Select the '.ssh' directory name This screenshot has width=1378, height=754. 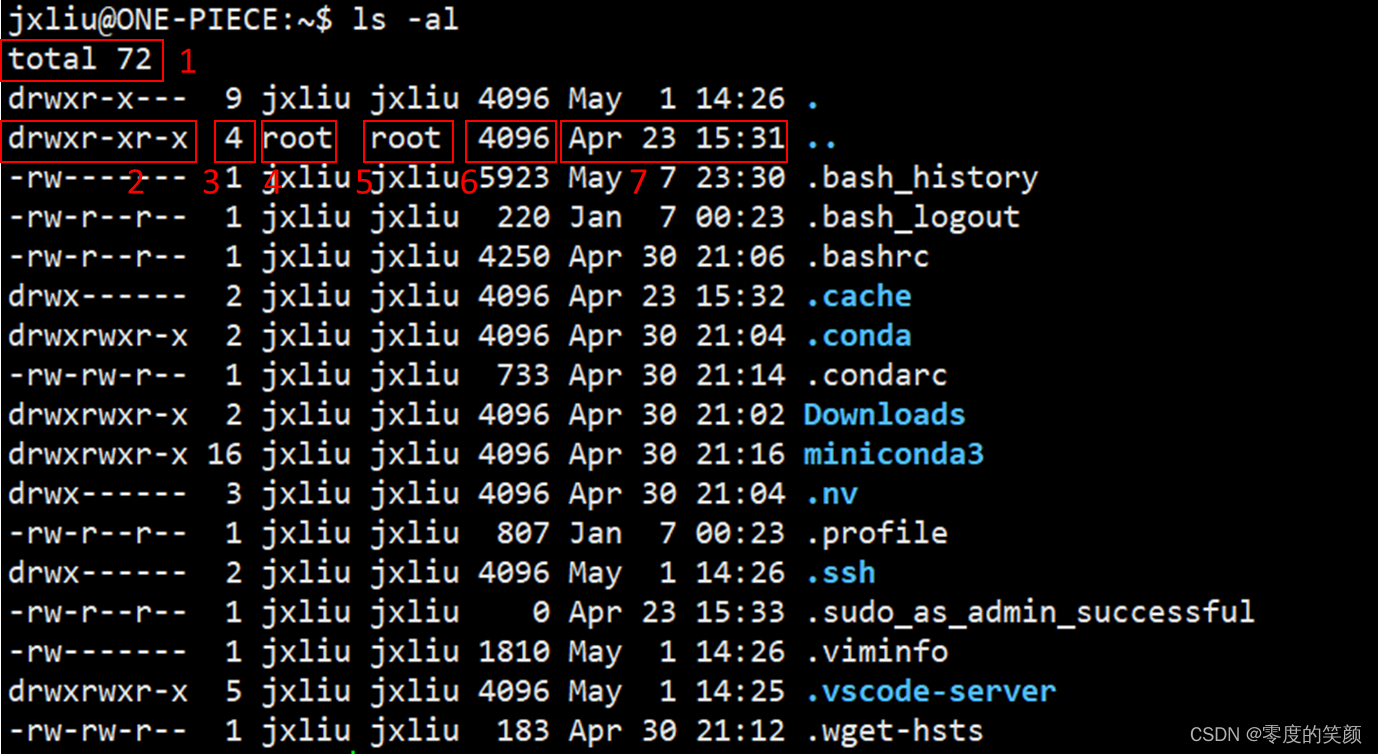[x=841, y=573]
